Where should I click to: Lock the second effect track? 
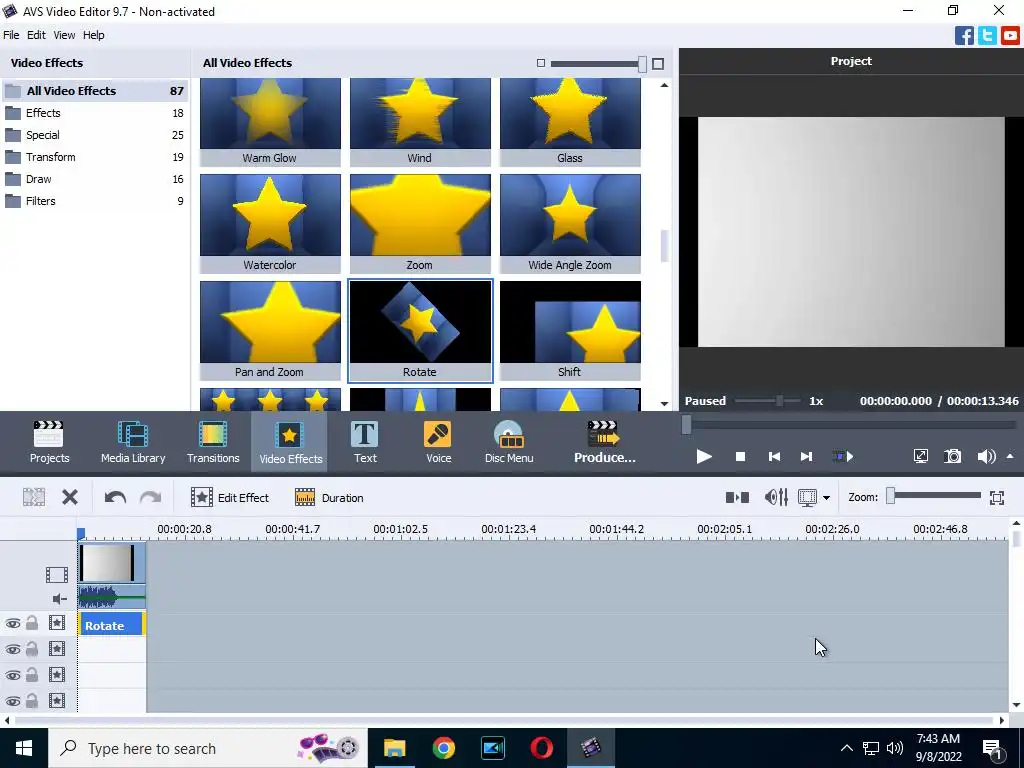32,648
